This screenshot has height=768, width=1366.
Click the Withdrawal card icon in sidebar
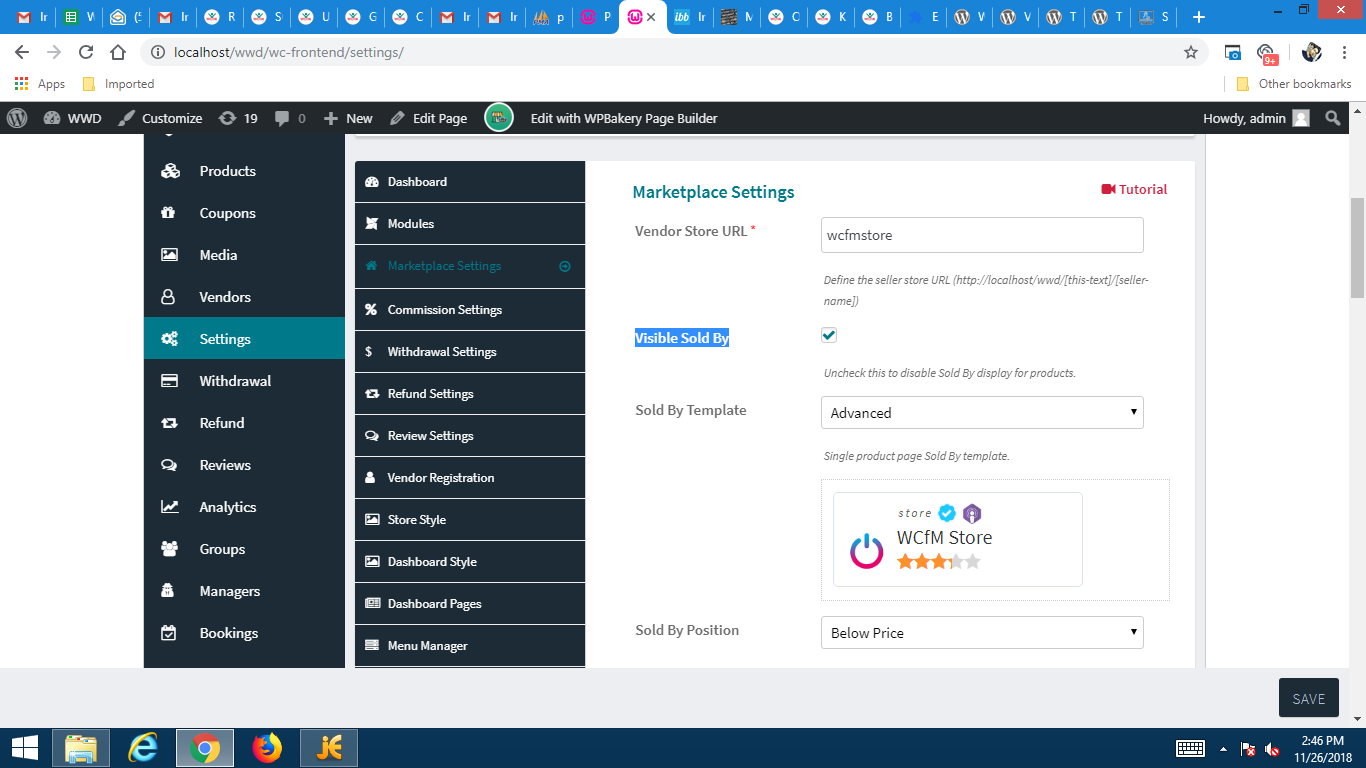tap(169, 381)
